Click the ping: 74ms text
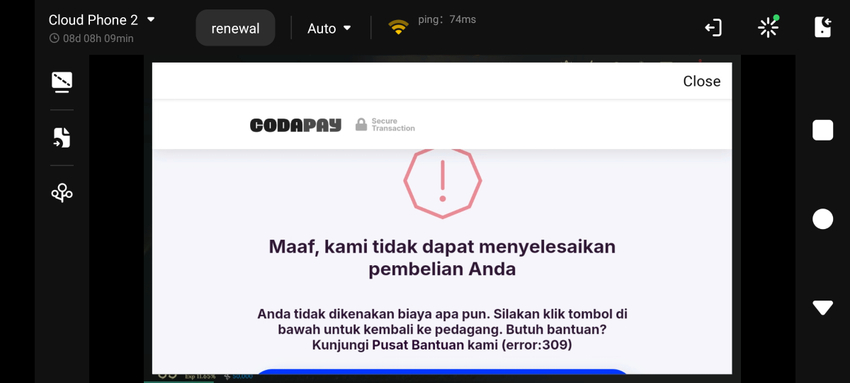Viewport: 850px width, 383px height. point(447,20)
